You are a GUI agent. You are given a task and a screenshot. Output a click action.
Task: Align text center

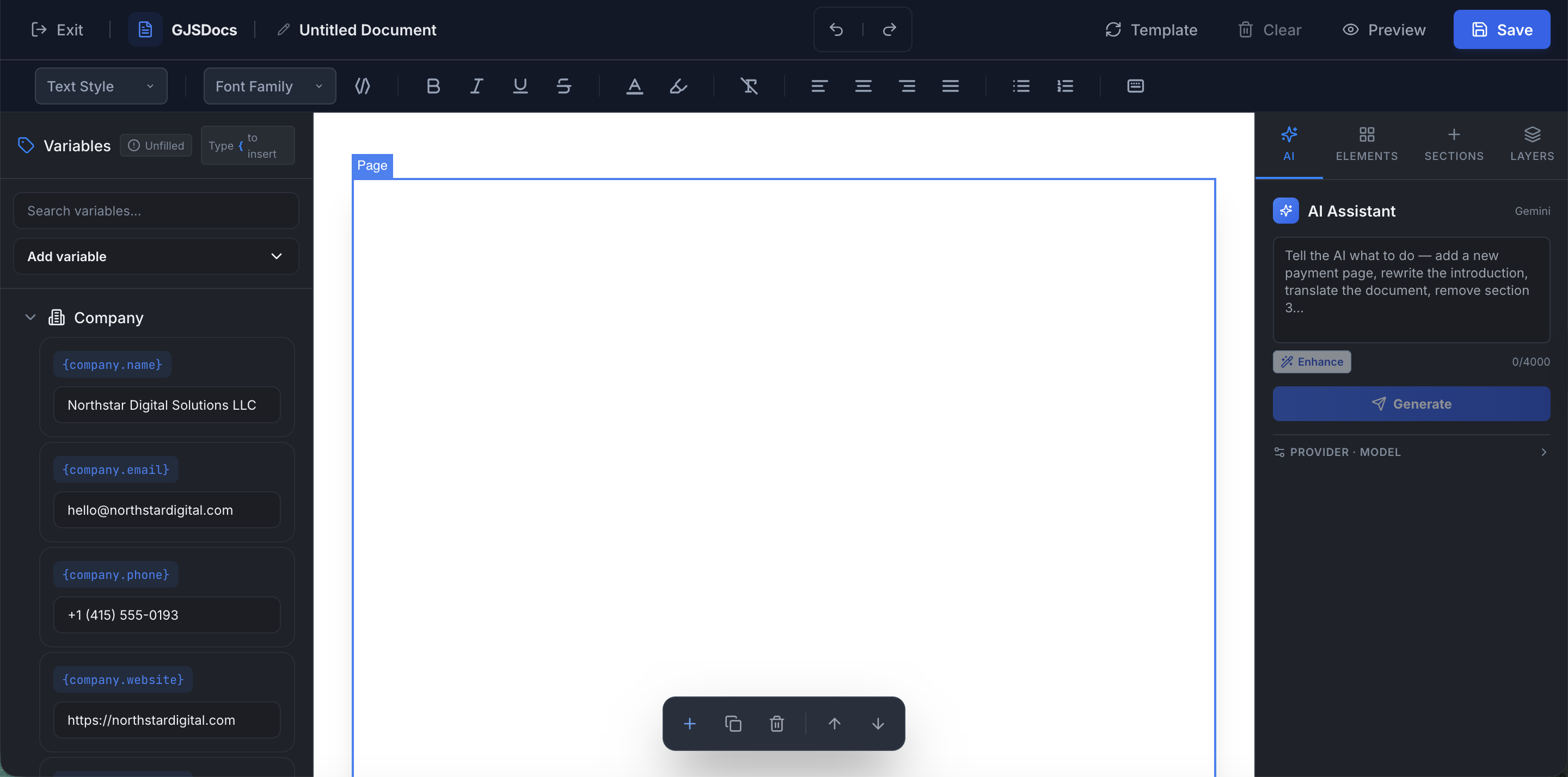[863, 86]
